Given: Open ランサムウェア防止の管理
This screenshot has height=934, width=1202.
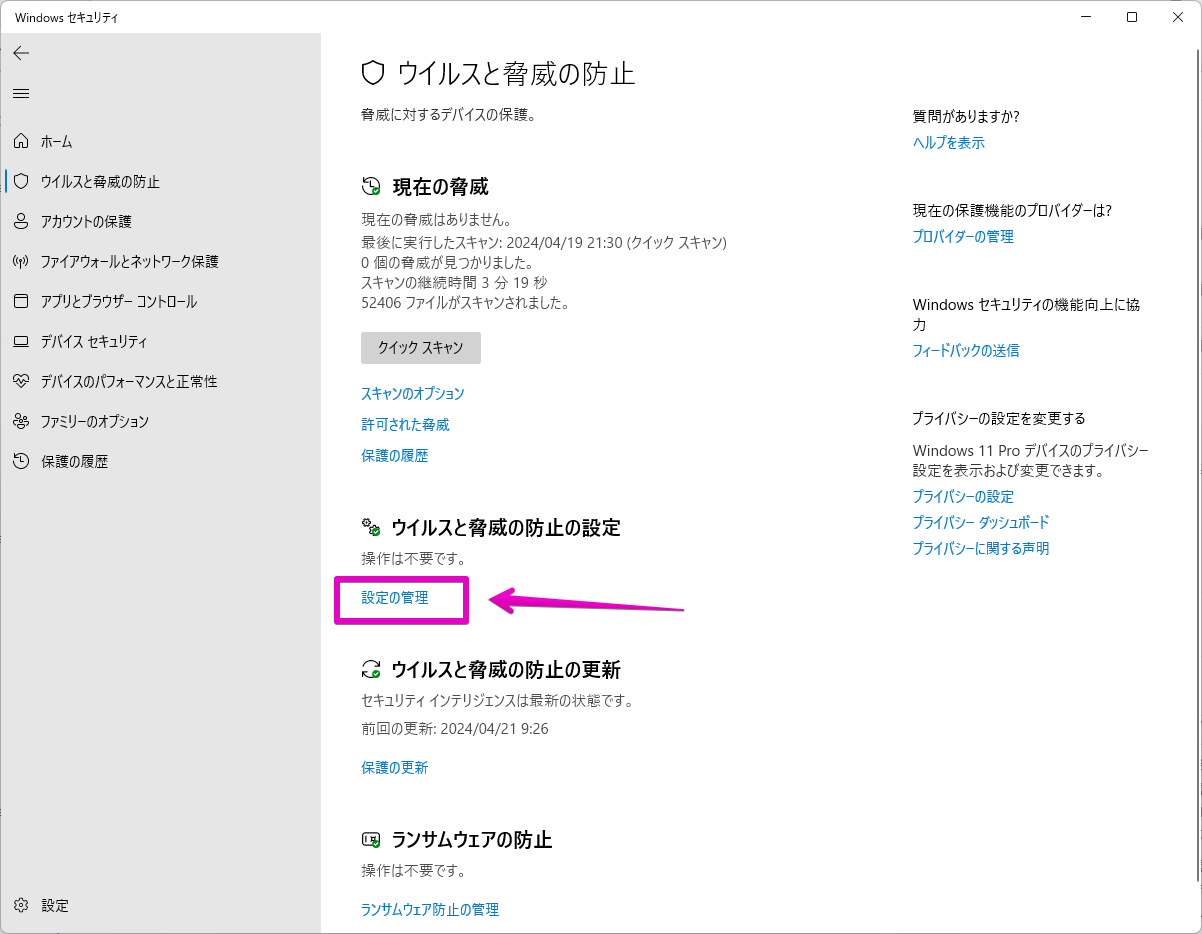Looking at the screenshot, I should pos(430,909).
